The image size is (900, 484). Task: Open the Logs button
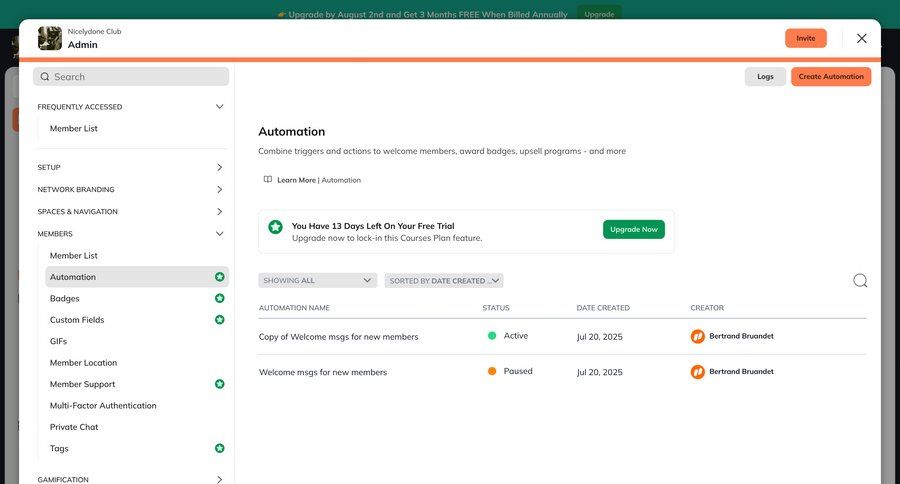(765, 76)
